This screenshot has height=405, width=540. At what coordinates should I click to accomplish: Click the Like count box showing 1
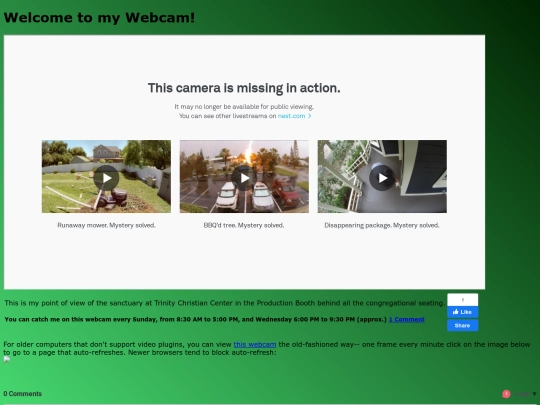[x=463, y=300]
